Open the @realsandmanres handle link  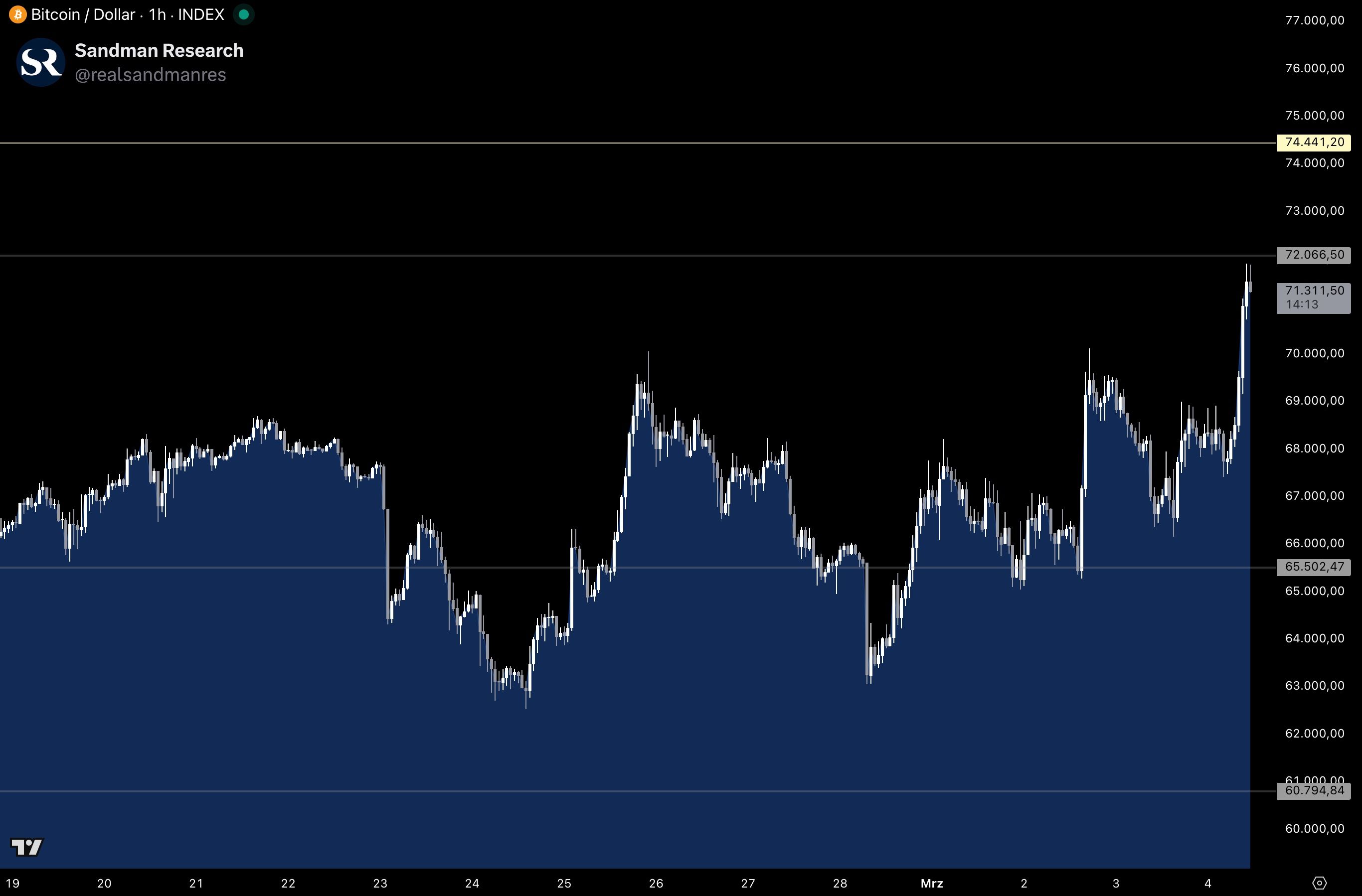[150, 75]
